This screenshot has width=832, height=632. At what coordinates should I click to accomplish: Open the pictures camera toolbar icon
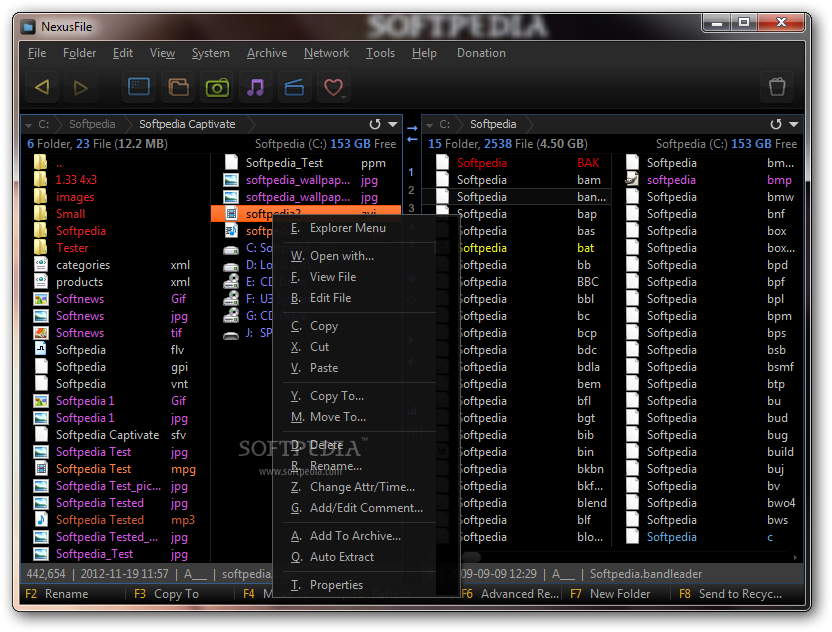tap(217, 87)
